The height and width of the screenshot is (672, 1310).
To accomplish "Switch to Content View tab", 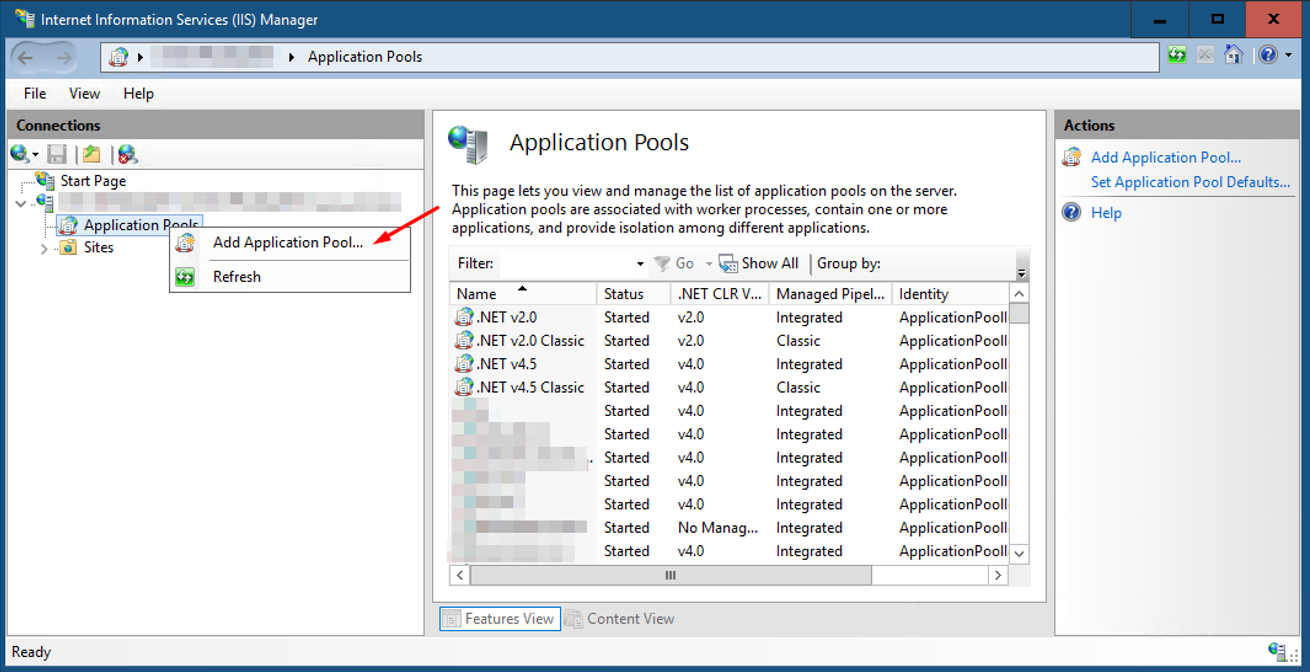I will click(x=620, y=619).
